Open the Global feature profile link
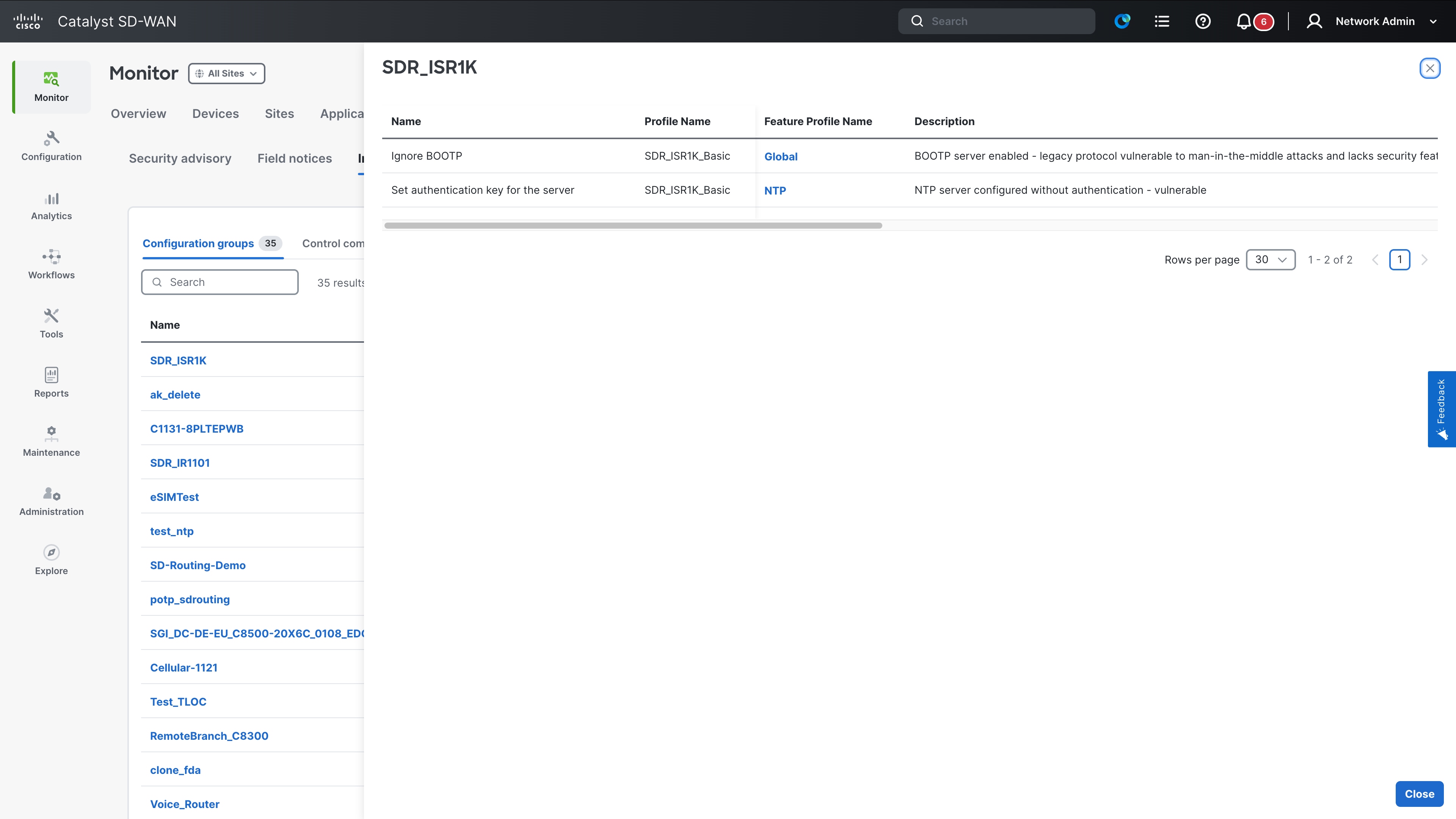The width and height of the screenshot is (1456, 819). (x=781, y=156)
